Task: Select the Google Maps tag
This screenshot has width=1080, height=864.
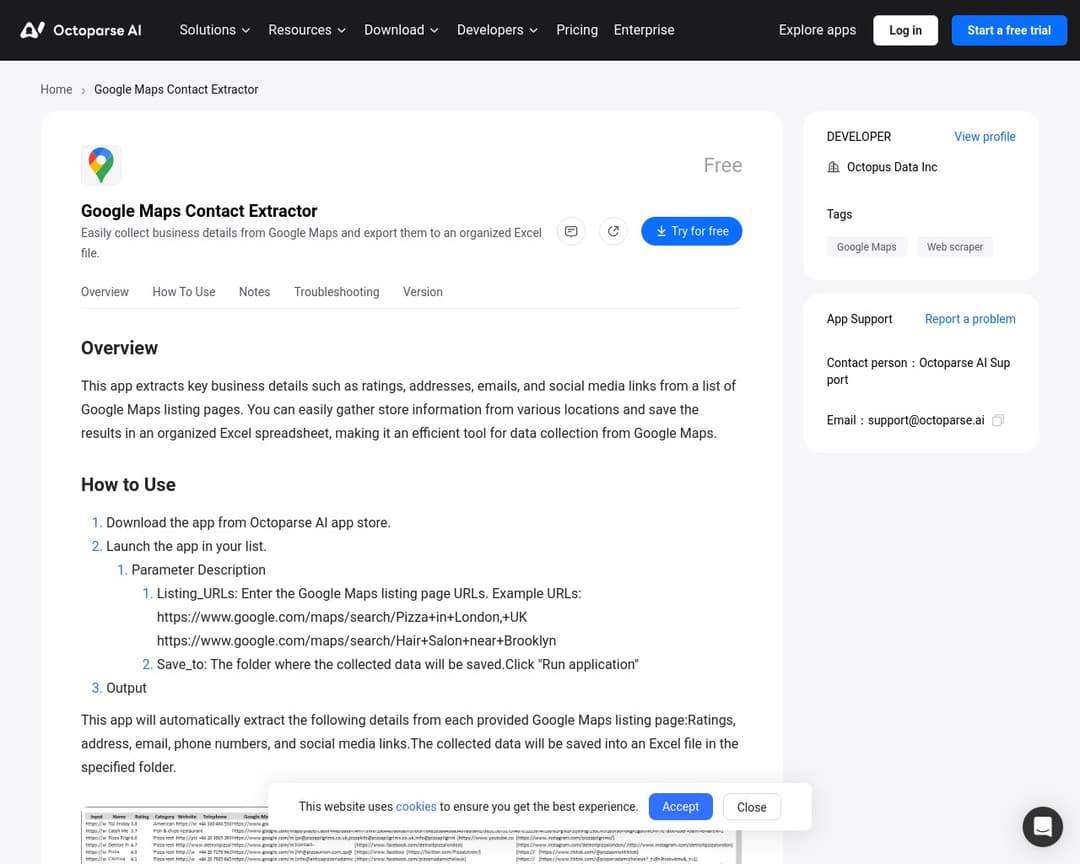Action: coord(866,246)
